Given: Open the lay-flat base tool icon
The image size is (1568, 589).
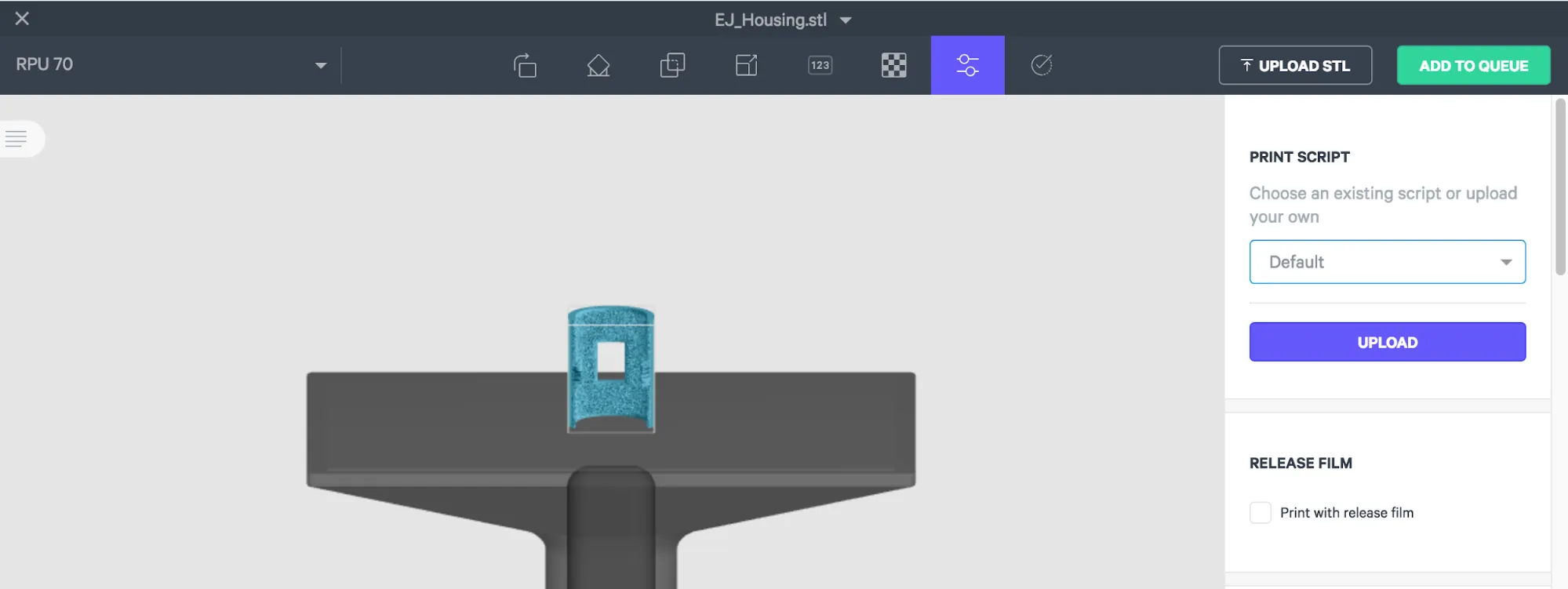Looking at the screenshot, I should (x=598, y=65).
